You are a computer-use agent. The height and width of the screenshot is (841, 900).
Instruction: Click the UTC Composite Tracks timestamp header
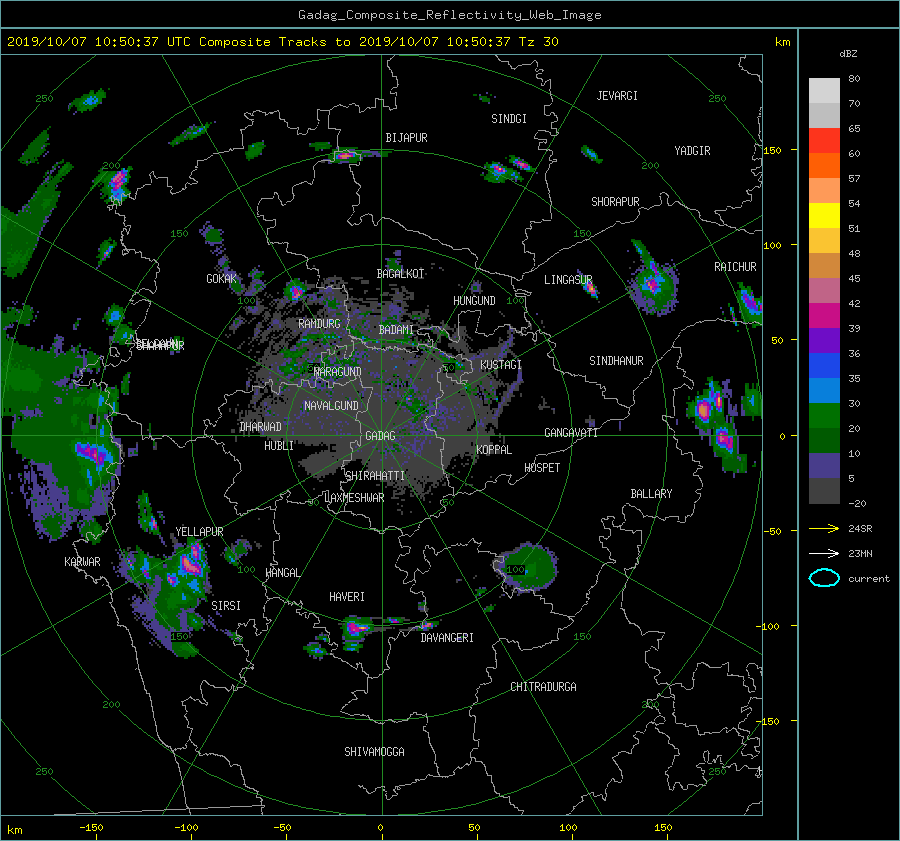pyautogui.click(x=282, y=42)
